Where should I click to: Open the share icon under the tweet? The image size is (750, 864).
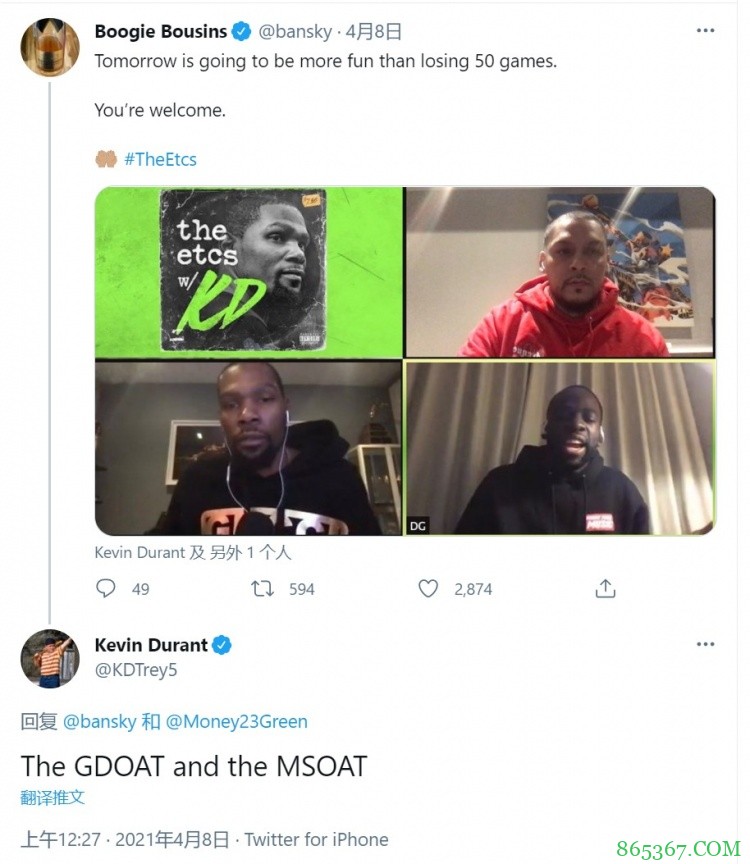(605, 588)
